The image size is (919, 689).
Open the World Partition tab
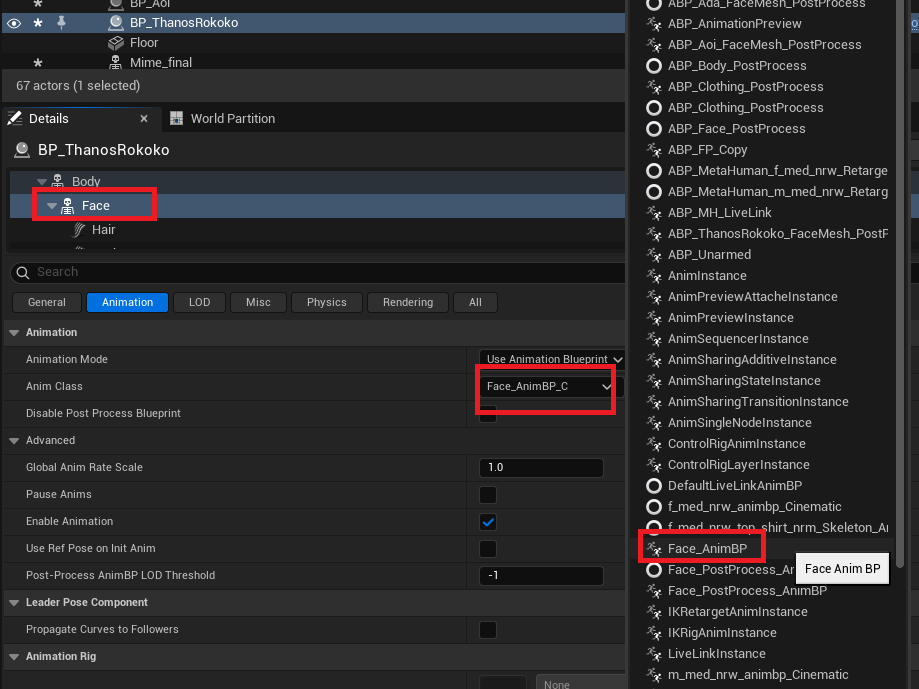(233, 118)
